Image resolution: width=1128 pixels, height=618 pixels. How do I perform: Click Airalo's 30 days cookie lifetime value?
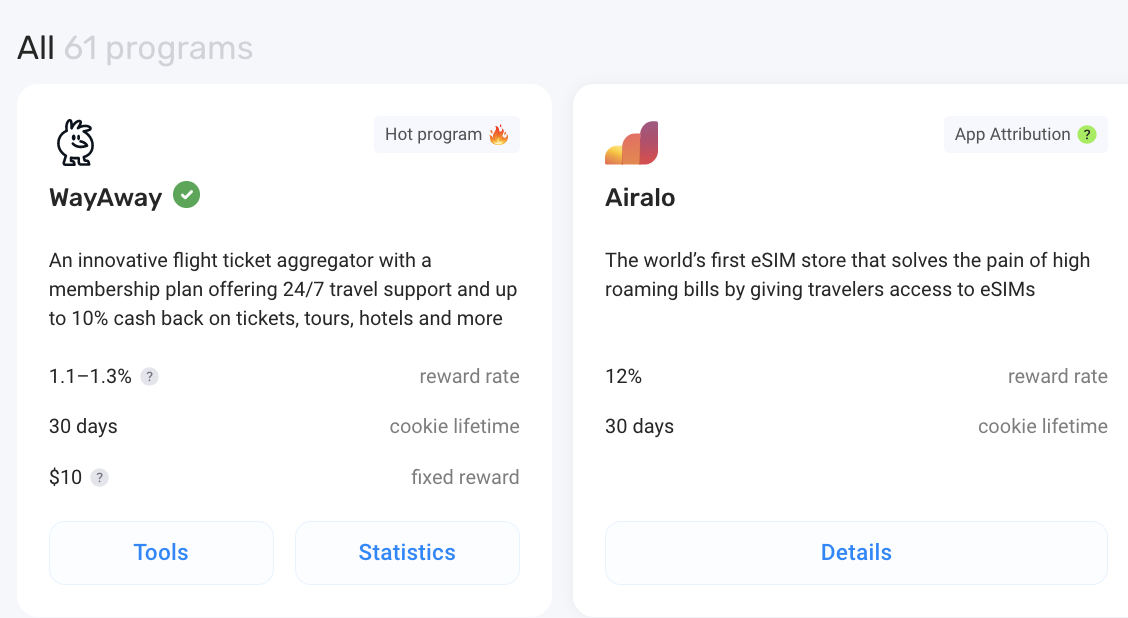coord(640,427)
